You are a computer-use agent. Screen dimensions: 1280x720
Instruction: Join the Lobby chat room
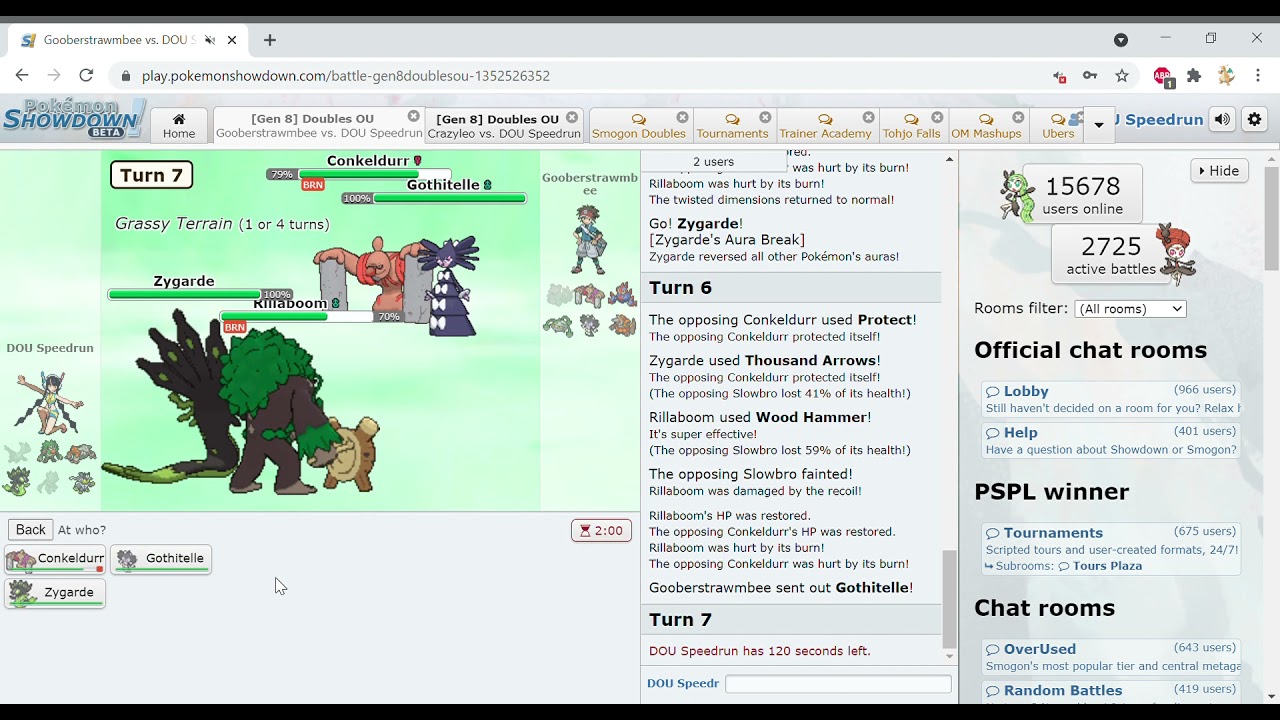(x=1112, y=399)
